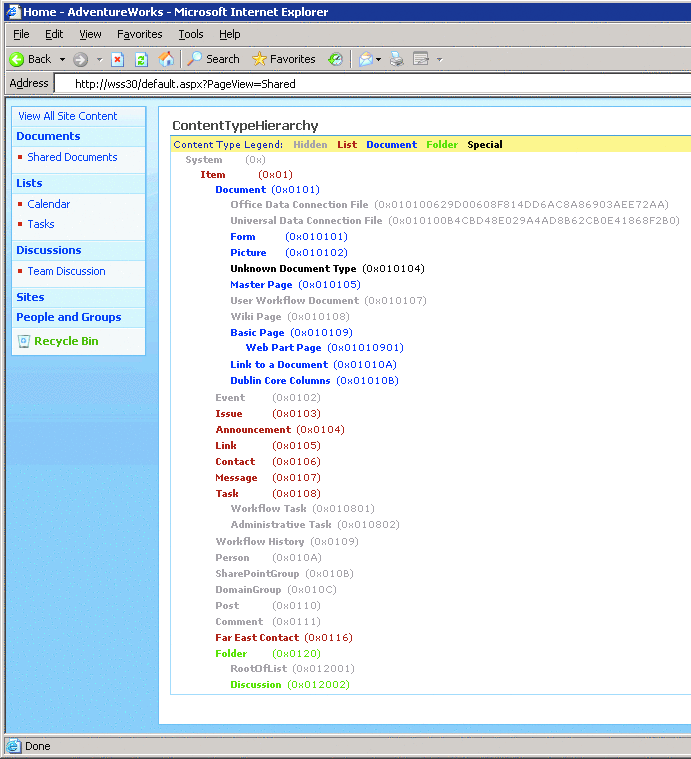The image size is (691, 759).
Task: Open People and Groups link
Action: 69,317
